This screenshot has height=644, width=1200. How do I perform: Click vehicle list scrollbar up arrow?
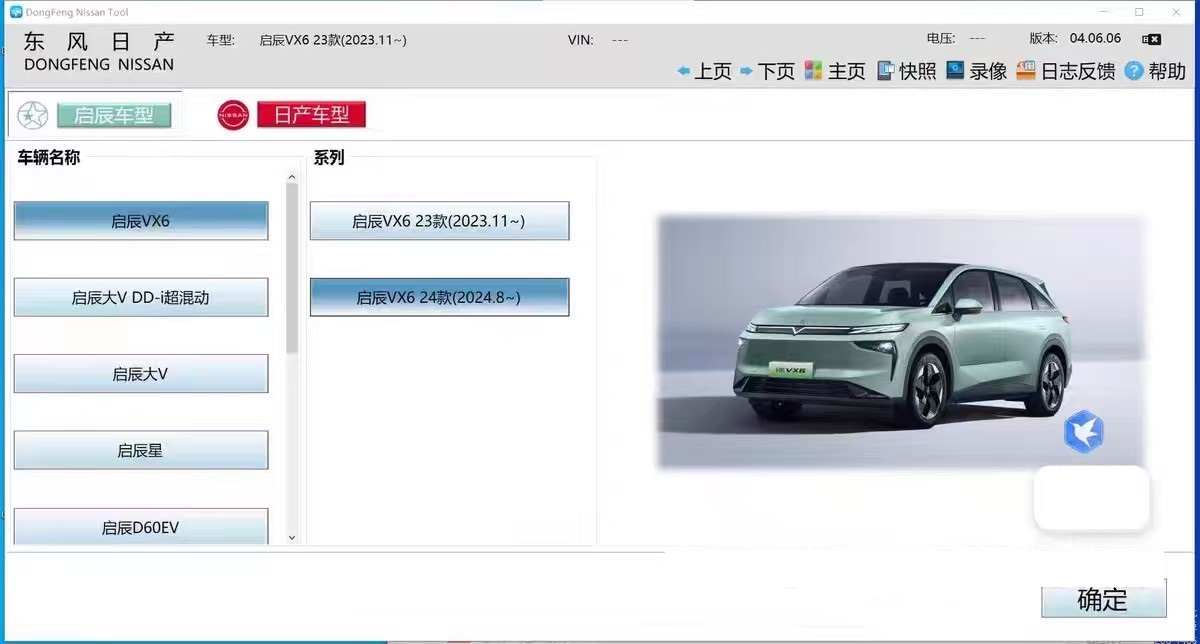click(292, 178)
